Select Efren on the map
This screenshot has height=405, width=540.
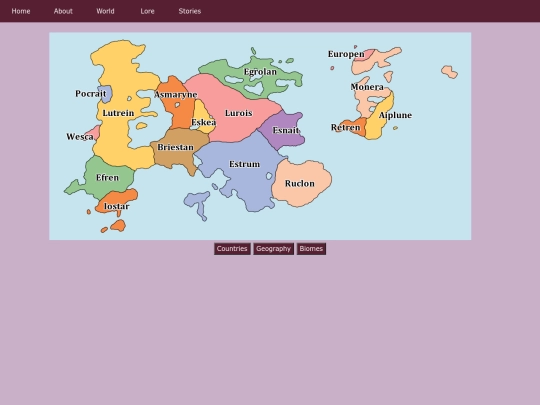pos(107,178)
